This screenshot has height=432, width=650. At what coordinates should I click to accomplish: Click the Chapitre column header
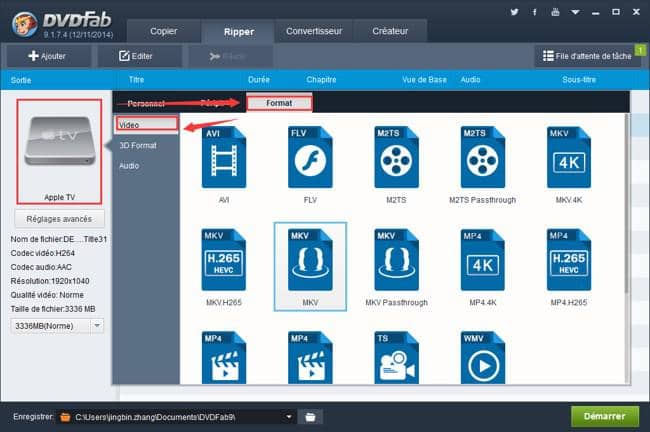(321, 80)
